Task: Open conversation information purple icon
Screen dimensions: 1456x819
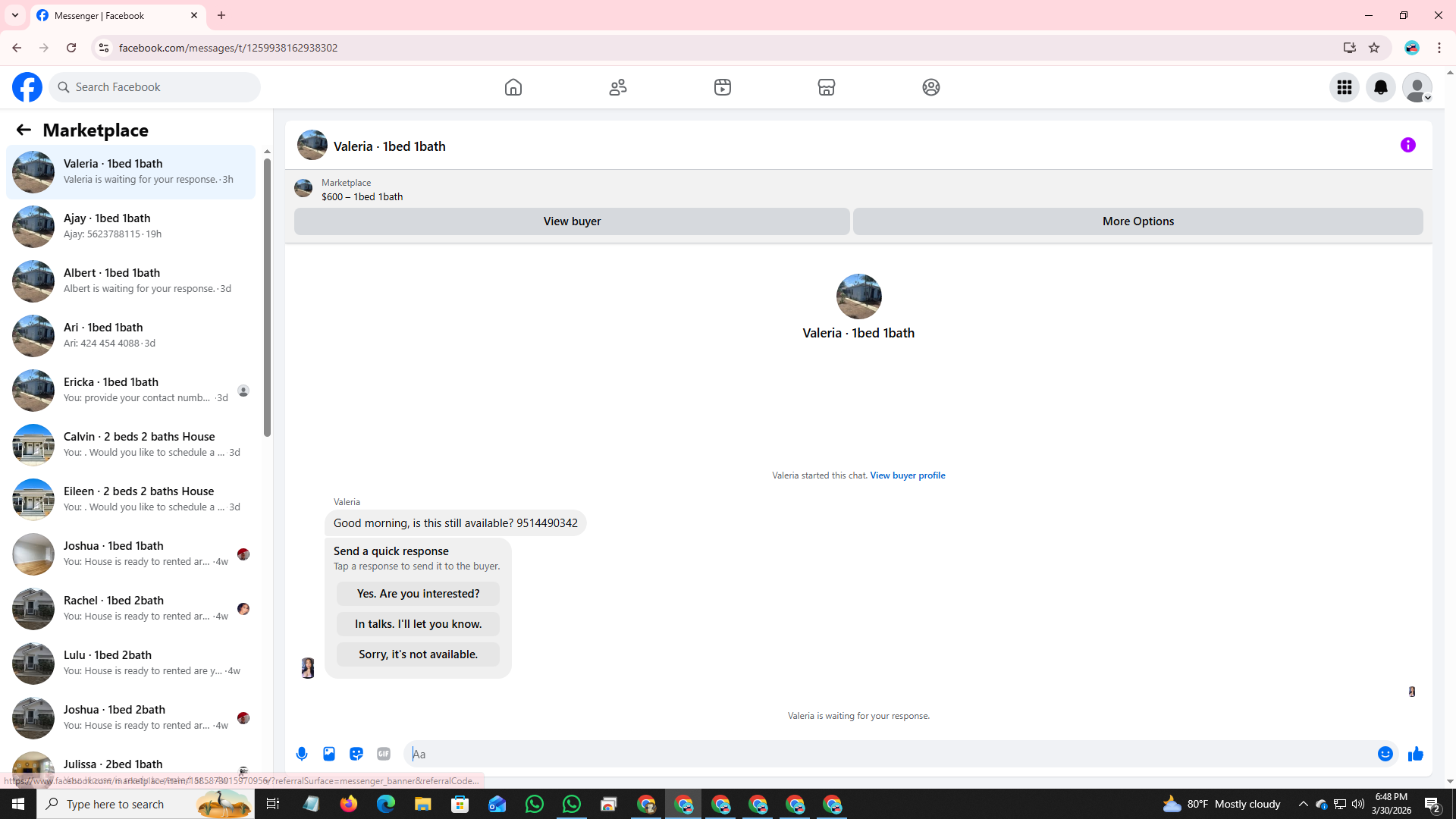Action: (x=1407, y=145)
